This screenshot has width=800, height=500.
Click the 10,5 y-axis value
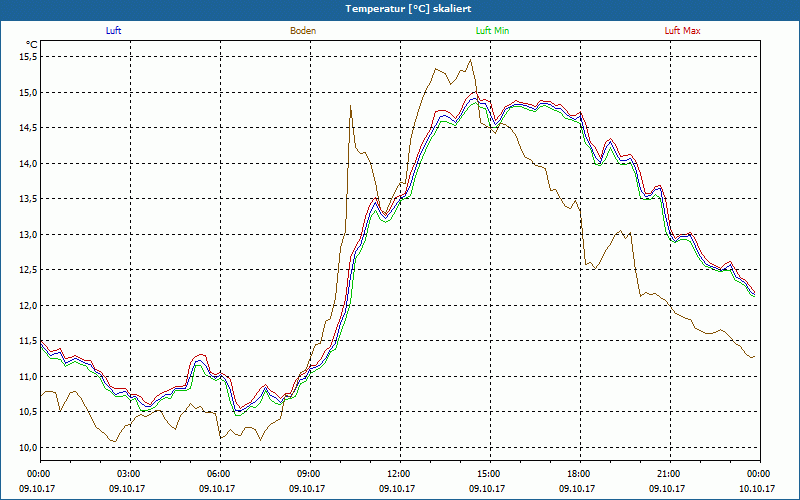tap(29, 412)
